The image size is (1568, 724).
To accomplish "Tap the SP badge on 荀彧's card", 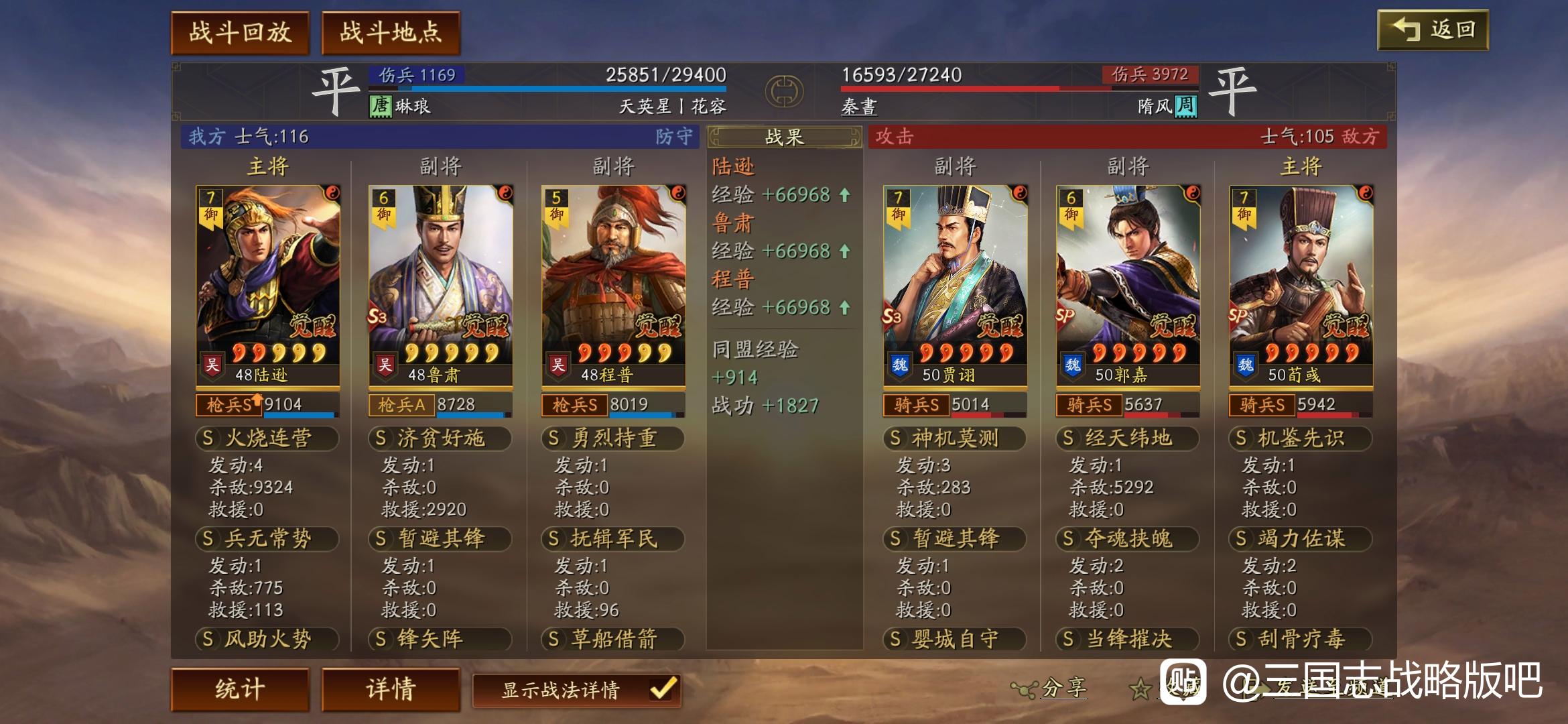I will pos(1238,315).
